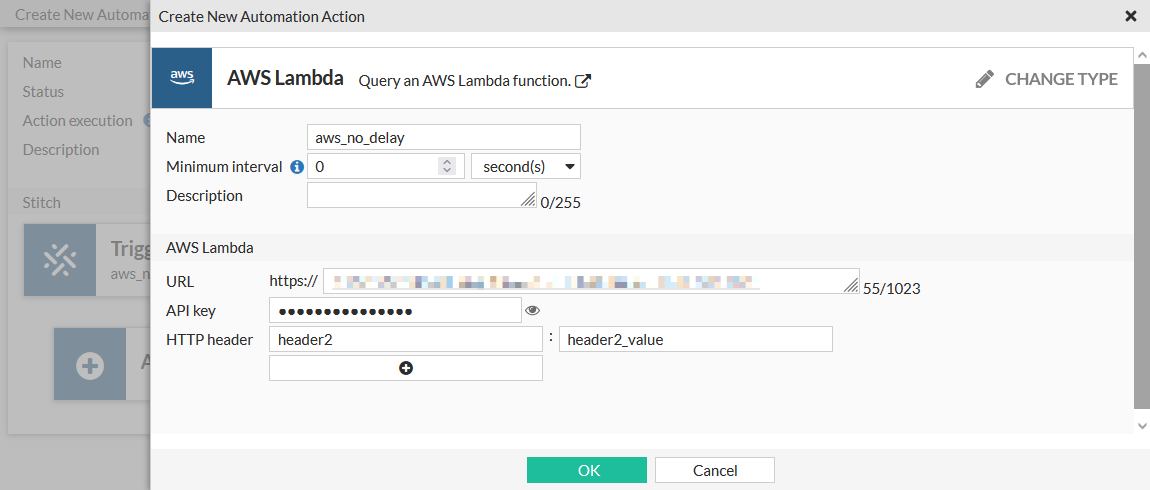Click the Minimum interval info icon
1150x490 pixels.
click(x=297, y=167)
